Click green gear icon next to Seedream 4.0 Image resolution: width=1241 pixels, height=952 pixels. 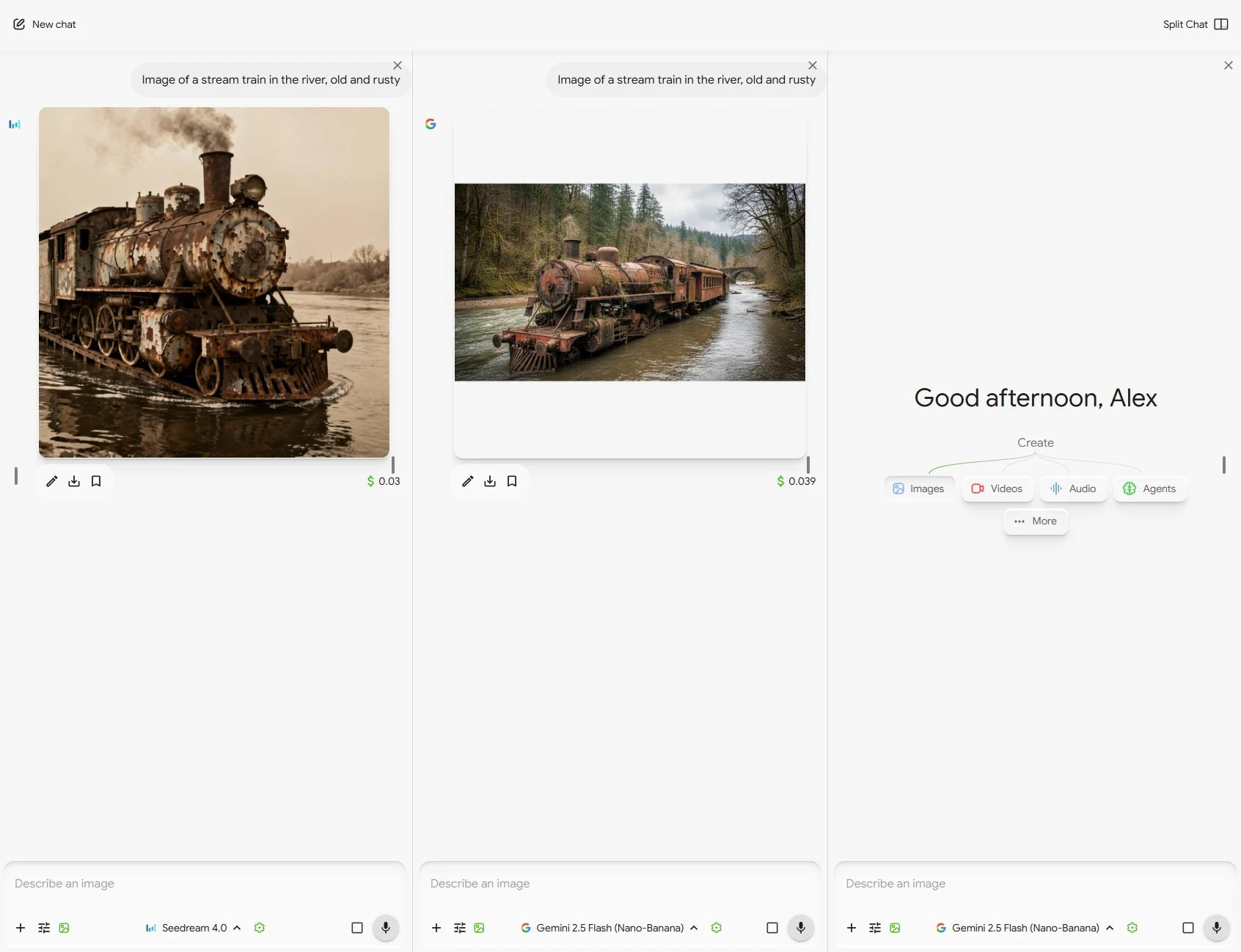click(260, 928)
